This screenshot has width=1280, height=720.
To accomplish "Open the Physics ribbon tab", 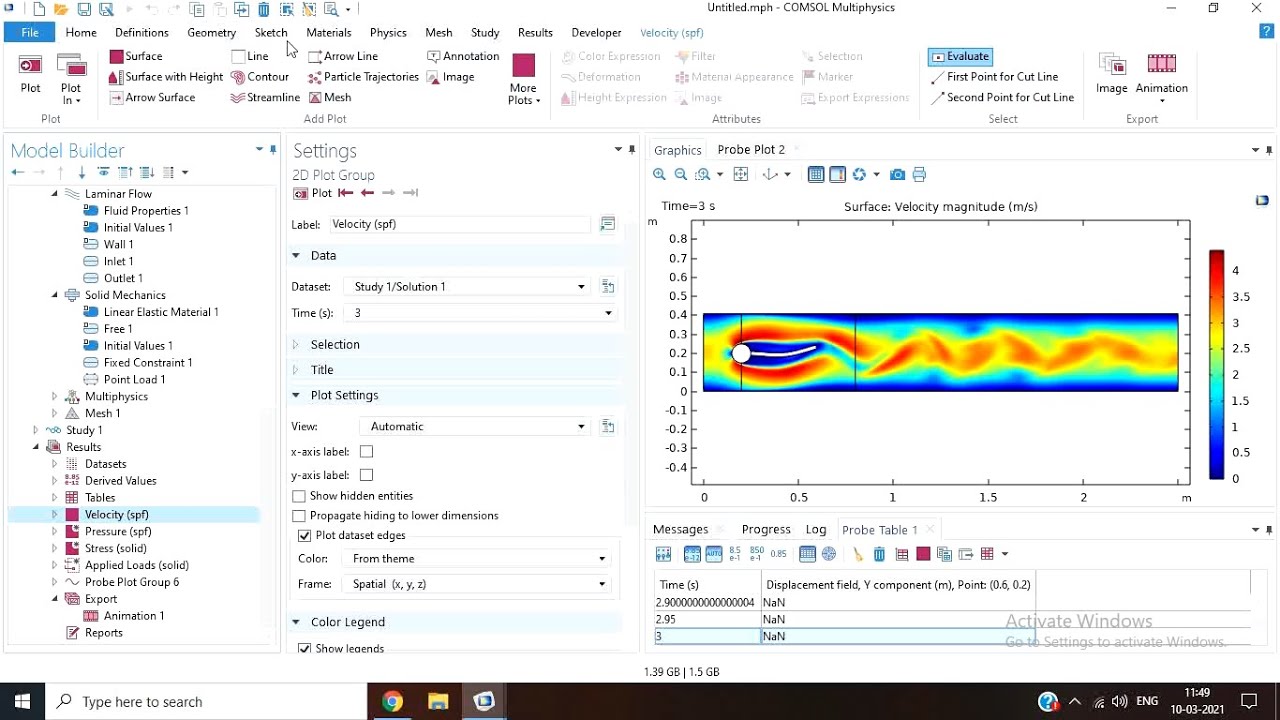I will click(388, 33).
